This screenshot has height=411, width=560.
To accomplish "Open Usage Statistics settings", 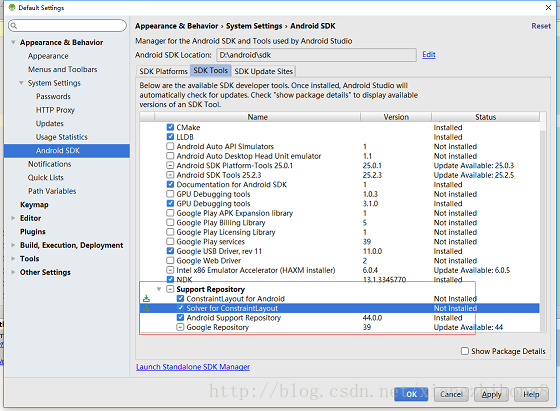I will 61,137.
